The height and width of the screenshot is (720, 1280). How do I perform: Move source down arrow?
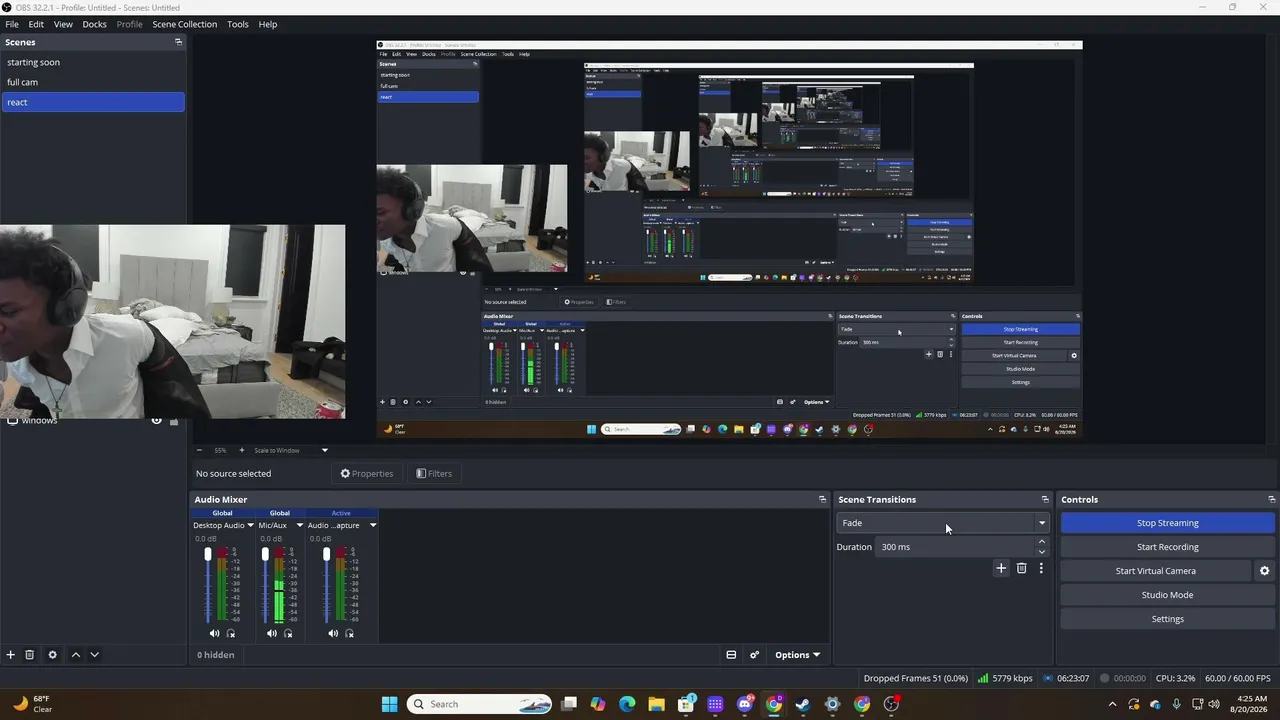tap(94, 655)
